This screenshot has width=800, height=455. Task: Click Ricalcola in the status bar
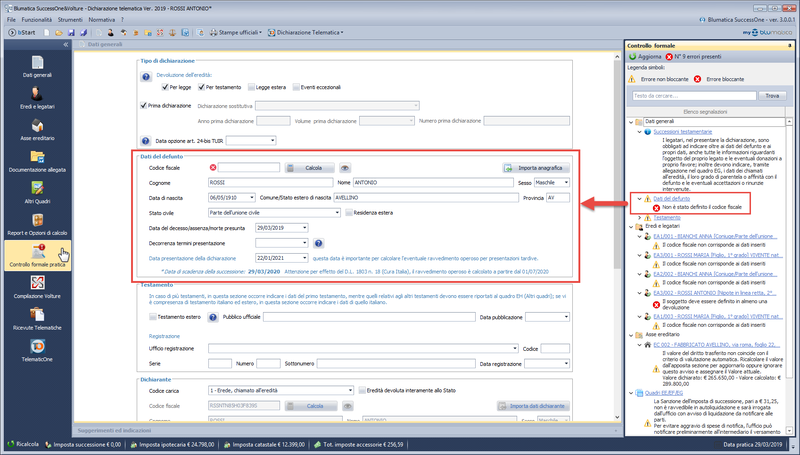pos(23,444)
